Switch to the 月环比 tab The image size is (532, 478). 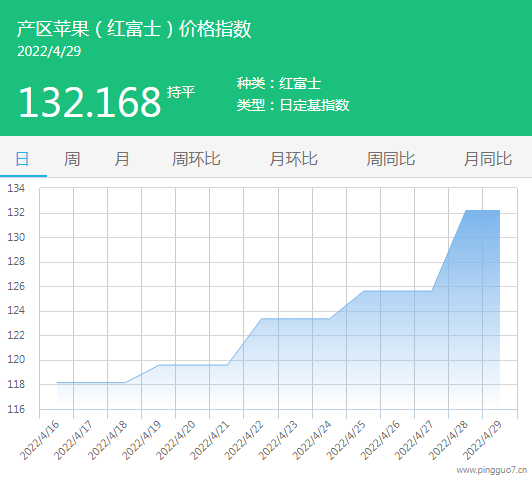point(293,159)
